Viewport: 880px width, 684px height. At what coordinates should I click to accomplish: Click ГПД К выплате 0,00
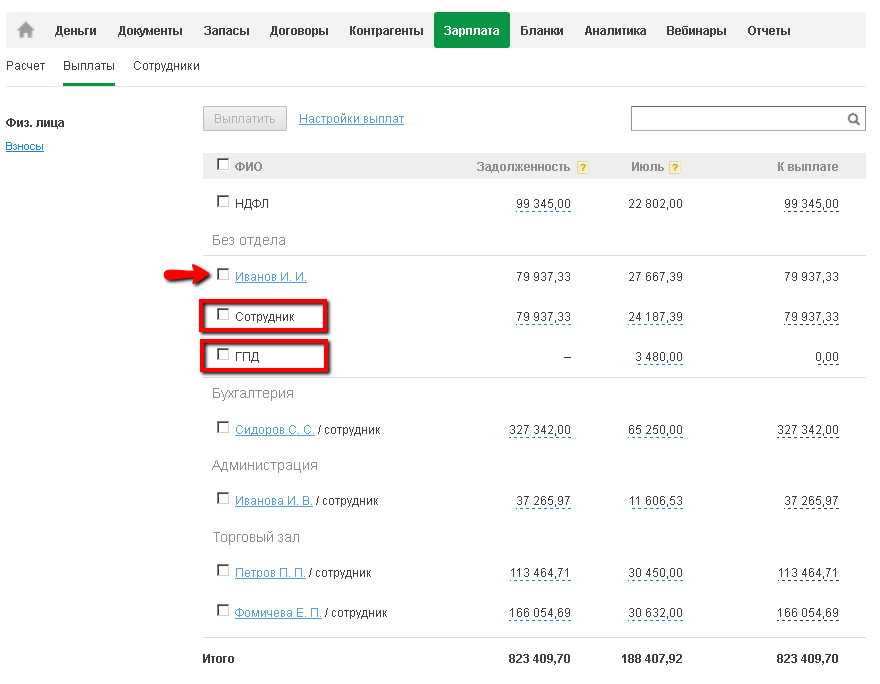click(827, 357)
